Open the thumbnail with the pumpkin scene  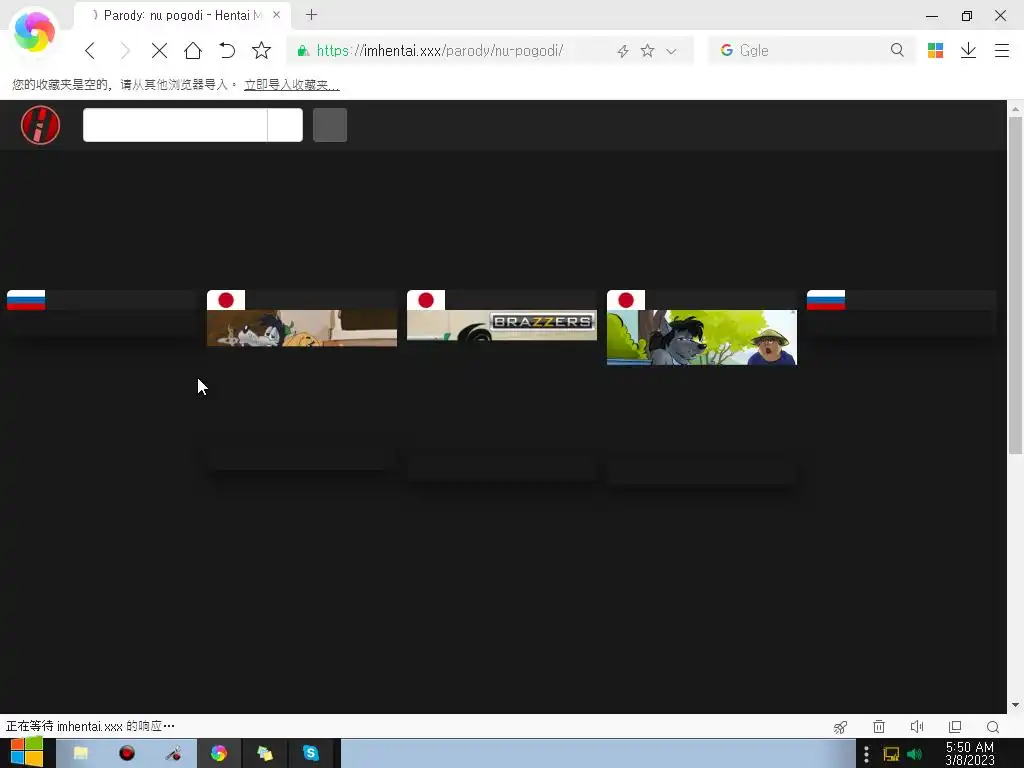click(302, 328)
